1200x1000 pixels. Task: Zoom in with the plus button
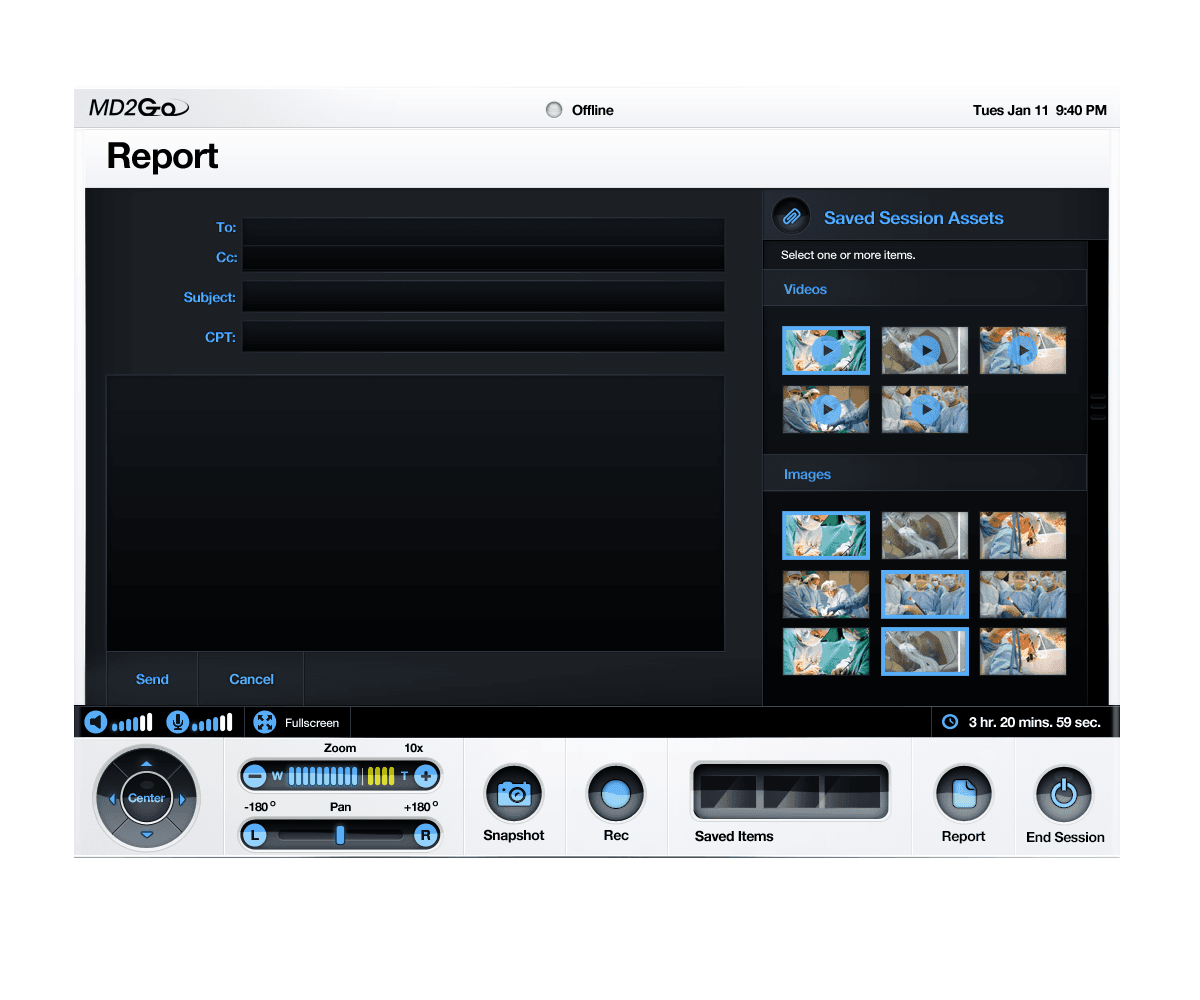pos(426,776)
